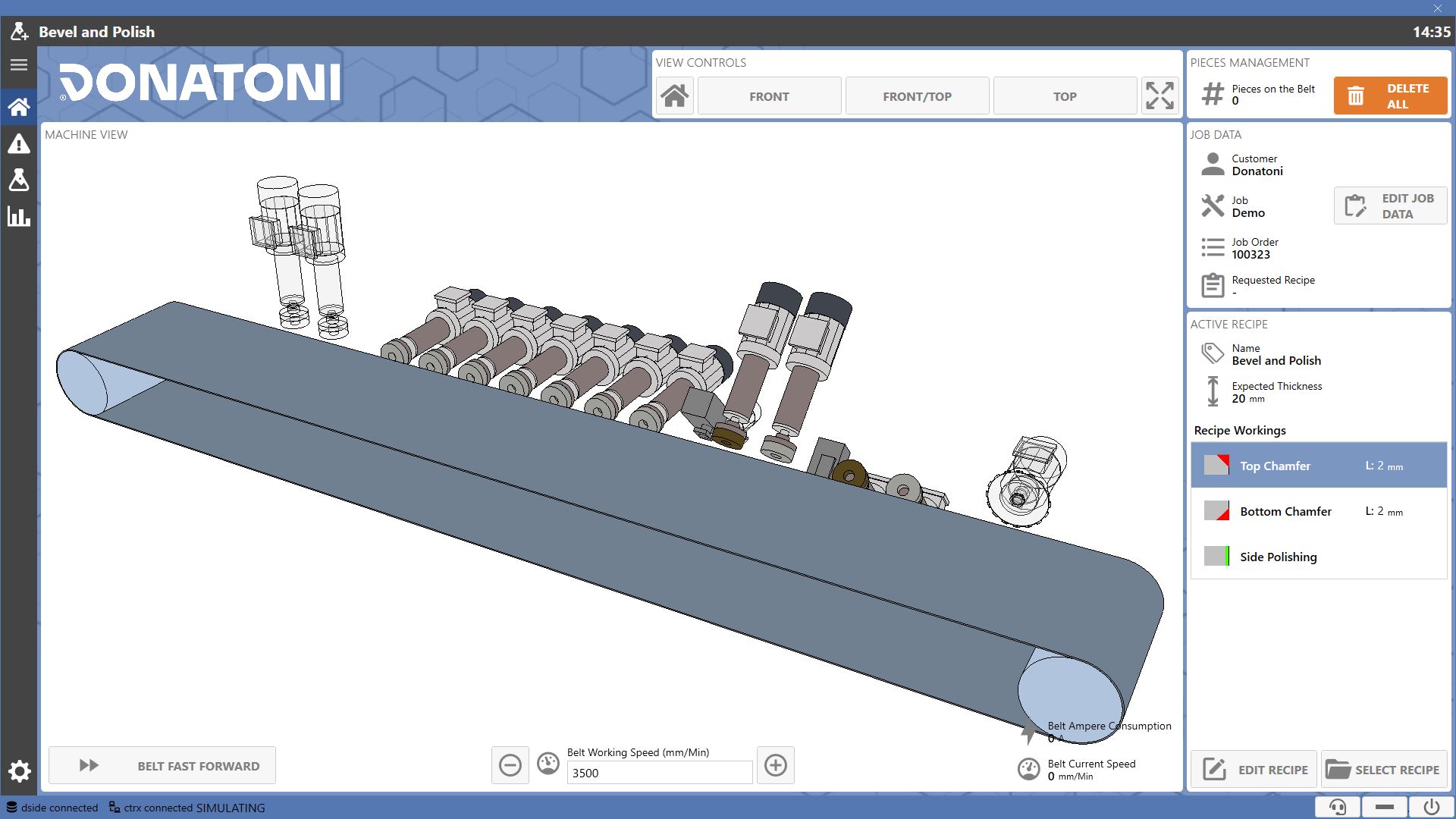Switch to FRONT/TOP view
Screen dimensions: 1456x819
tap(917, 96)
